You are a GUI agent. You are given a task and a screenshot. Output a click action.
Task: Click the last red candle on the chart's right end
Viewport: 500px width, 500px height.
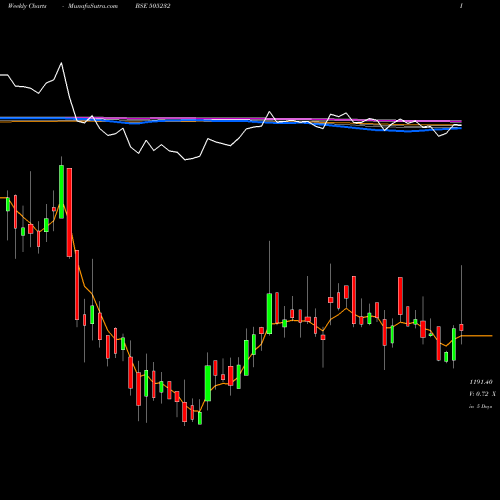pos(461,327)
